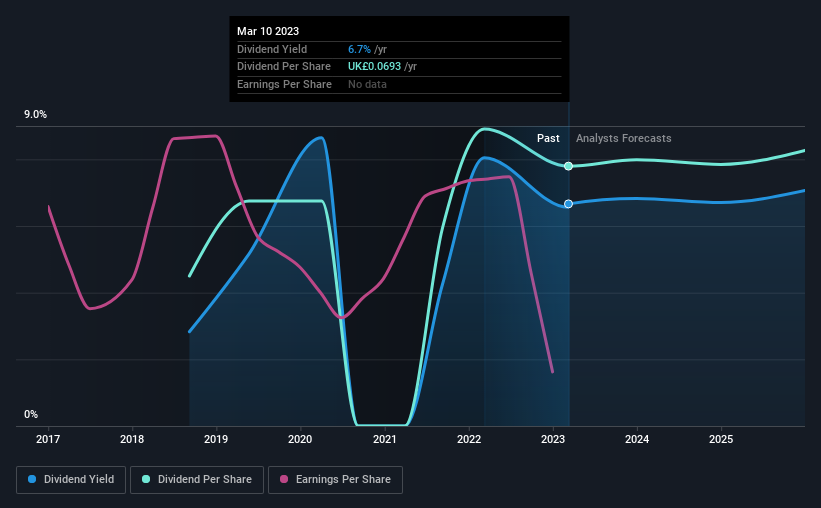Image resolution: width=821 pixels, height=508 pixels.
Task: Select the teal data point marker on chart
Action: [568, 166]
